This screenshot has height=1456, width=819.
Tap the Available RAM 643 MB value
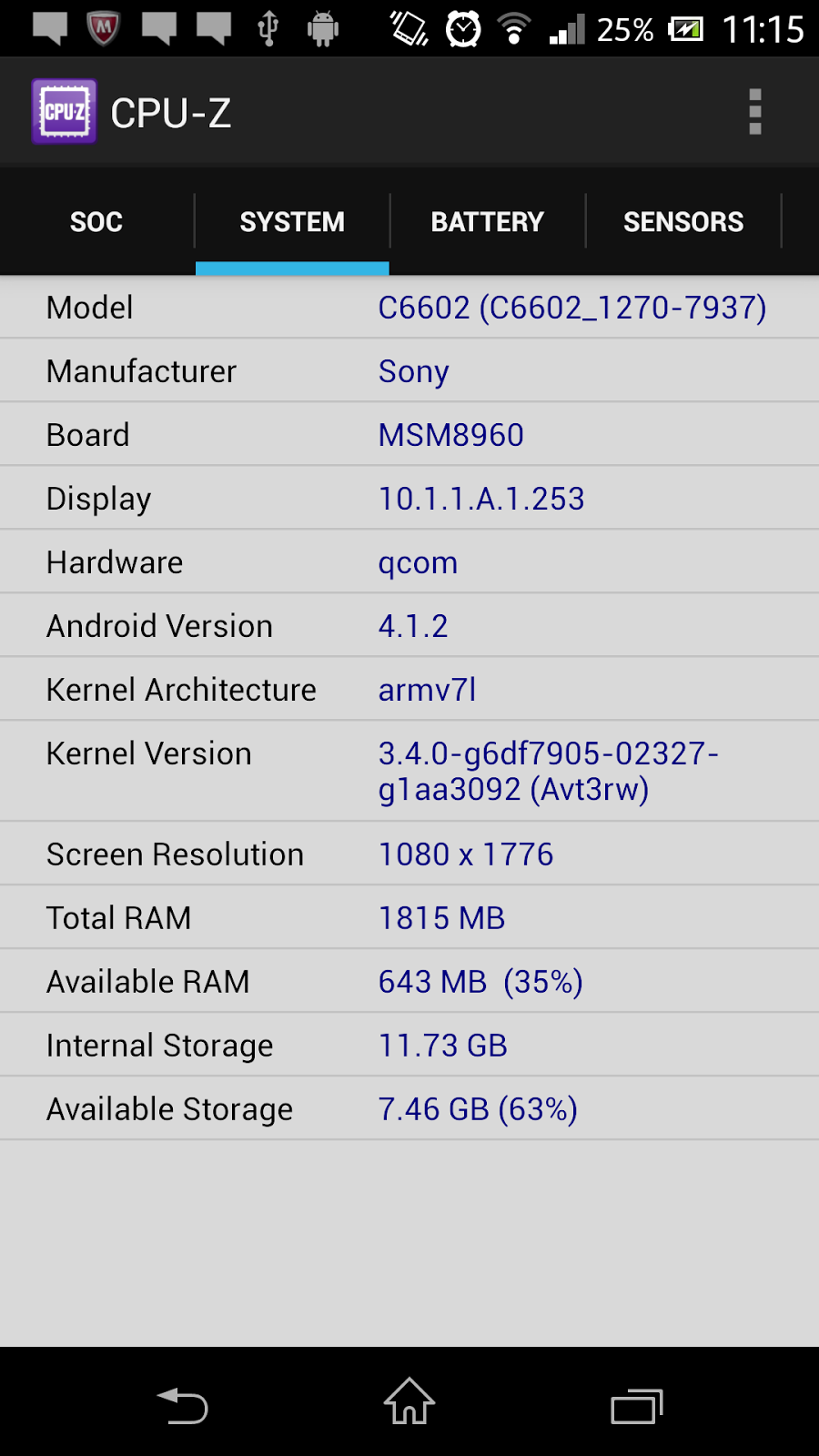(480, 982)
